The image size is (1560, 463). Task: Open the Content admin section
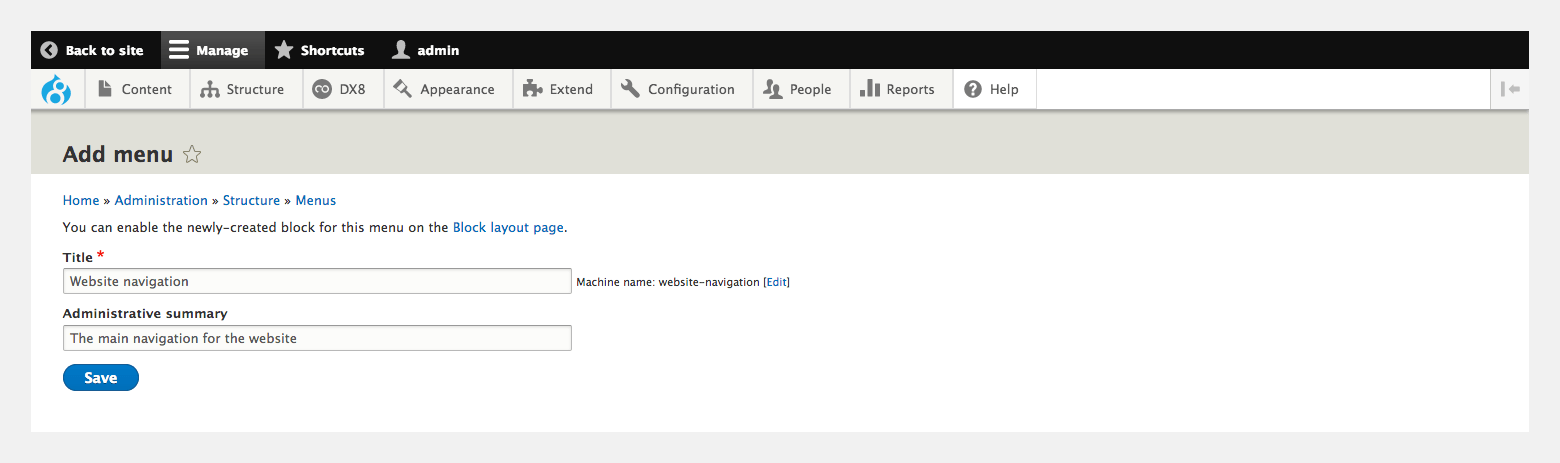(x=135, y=89)
